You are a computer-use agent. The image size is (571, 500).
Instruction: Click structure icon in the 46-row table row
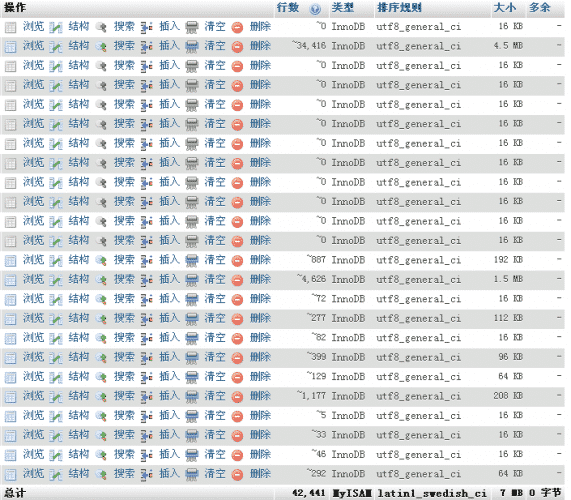pyautogui.click(x=56, y=455)
